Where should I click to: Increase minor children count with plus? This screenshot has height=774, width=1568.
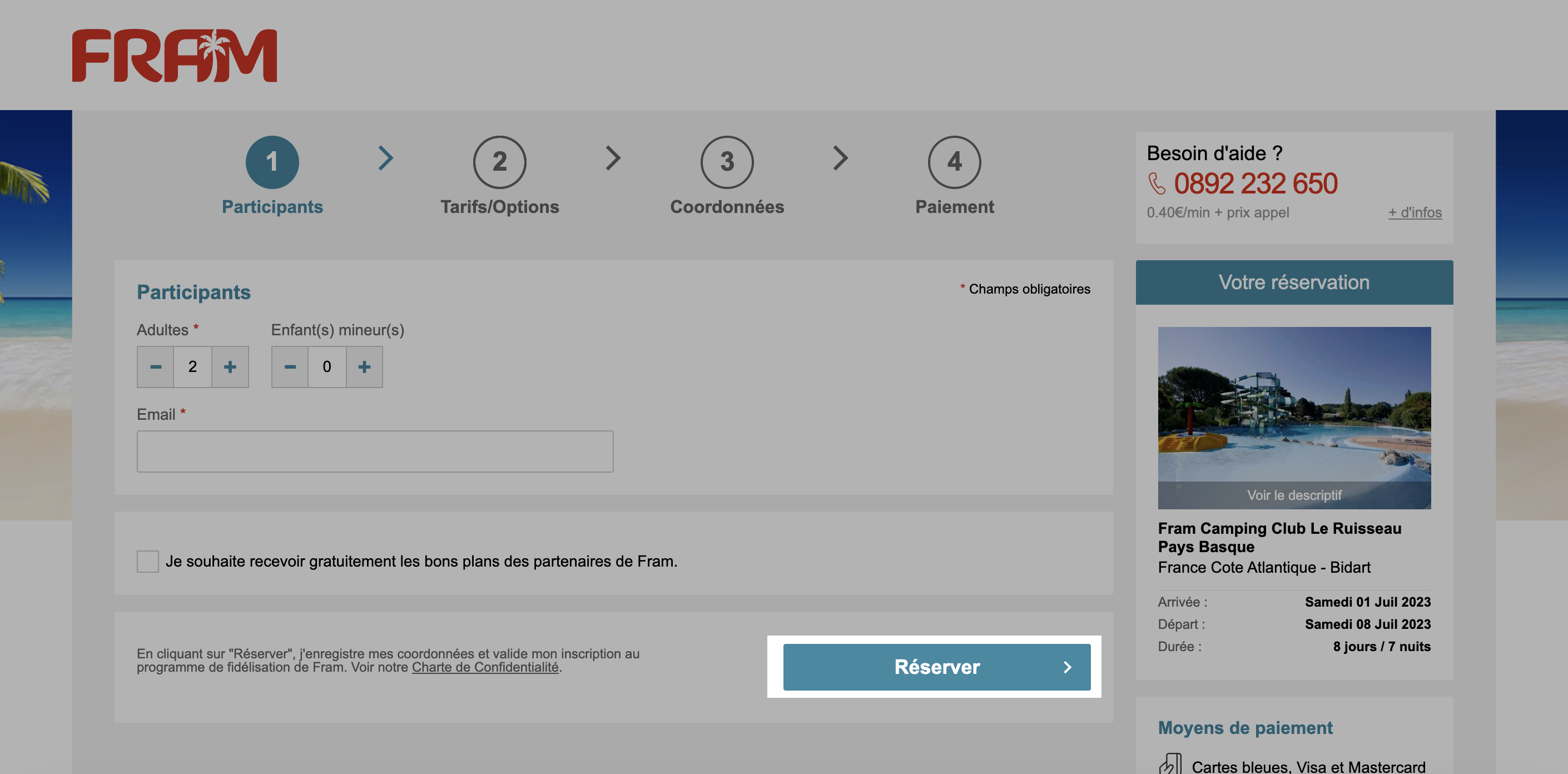point(364,367)
